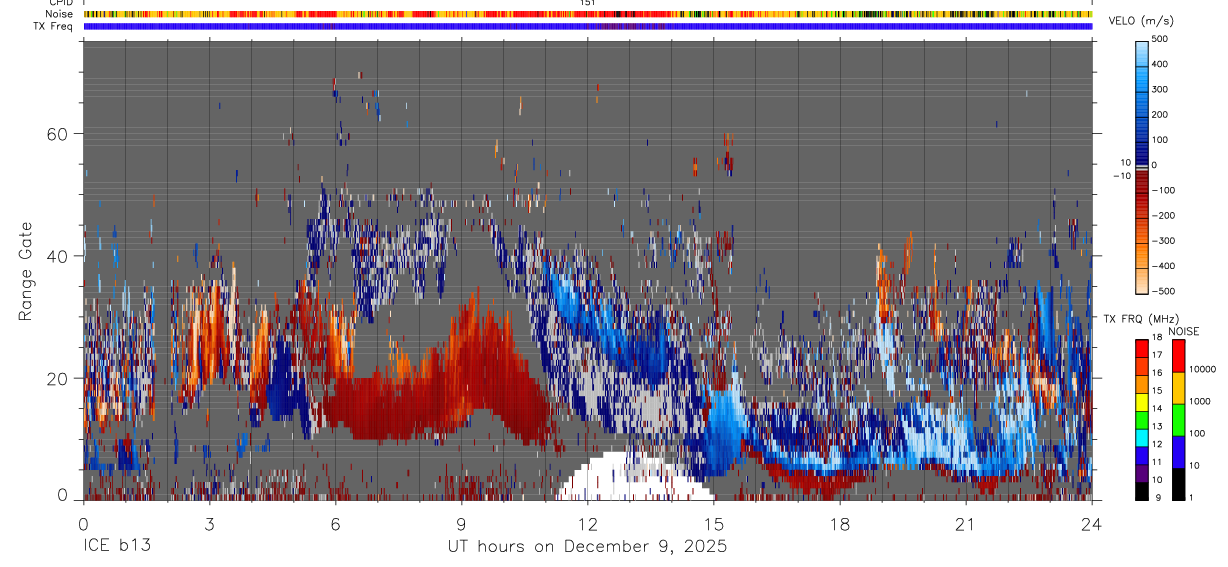Click the purple segment of TX FRQ colorbar
The width and height of the screenshot is (1228, 567).
coord(1141,473)
